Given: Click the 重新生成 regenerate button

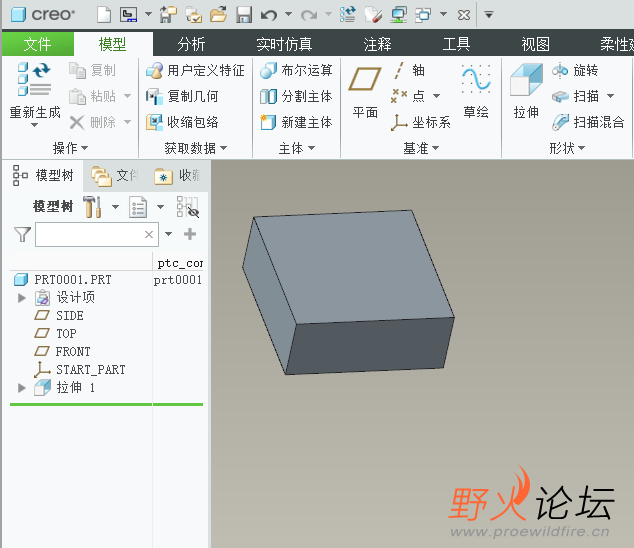Looking at the screenshot, I should click(x=35, y=95).
